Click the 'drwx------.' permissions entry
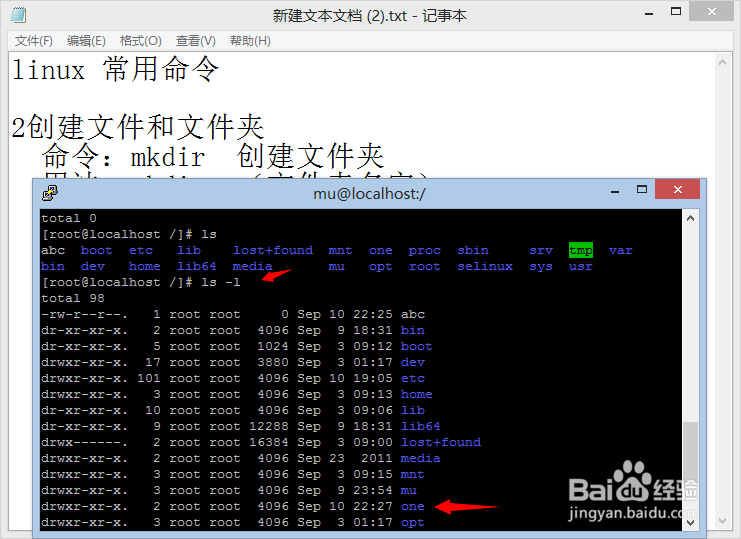 pyautogui.click(x=85, y=443)
